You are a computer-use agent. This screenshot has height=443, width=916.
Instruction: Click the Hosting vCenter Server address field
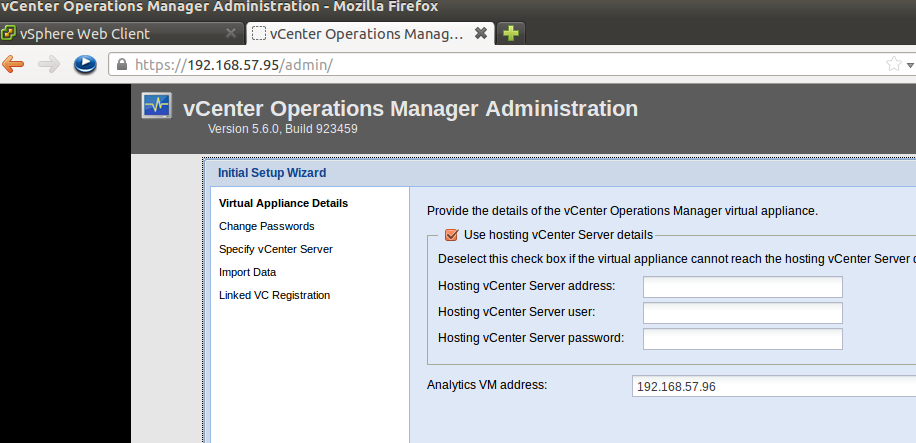tap(742, 287)
